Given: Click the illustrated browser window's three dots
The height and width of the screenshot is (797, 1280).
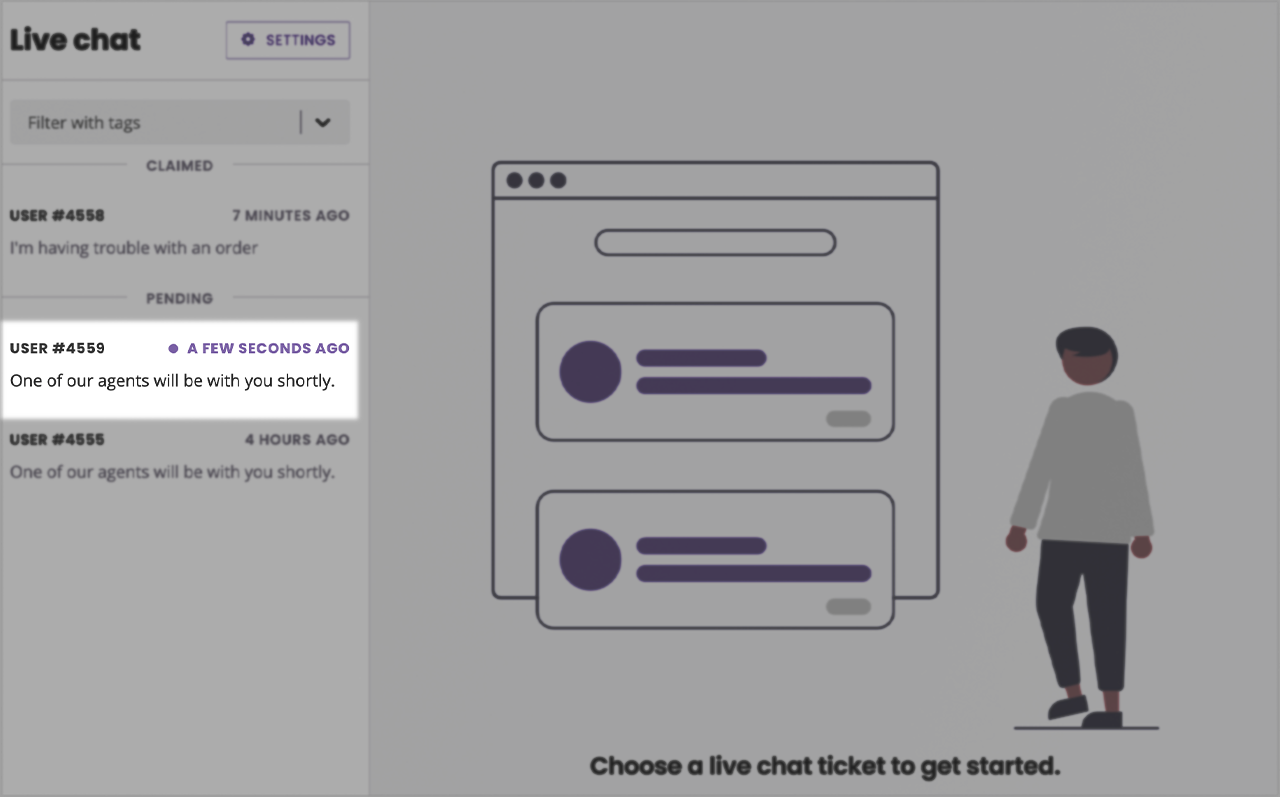Looking at the screenshot, I should (x=536, y=181).
